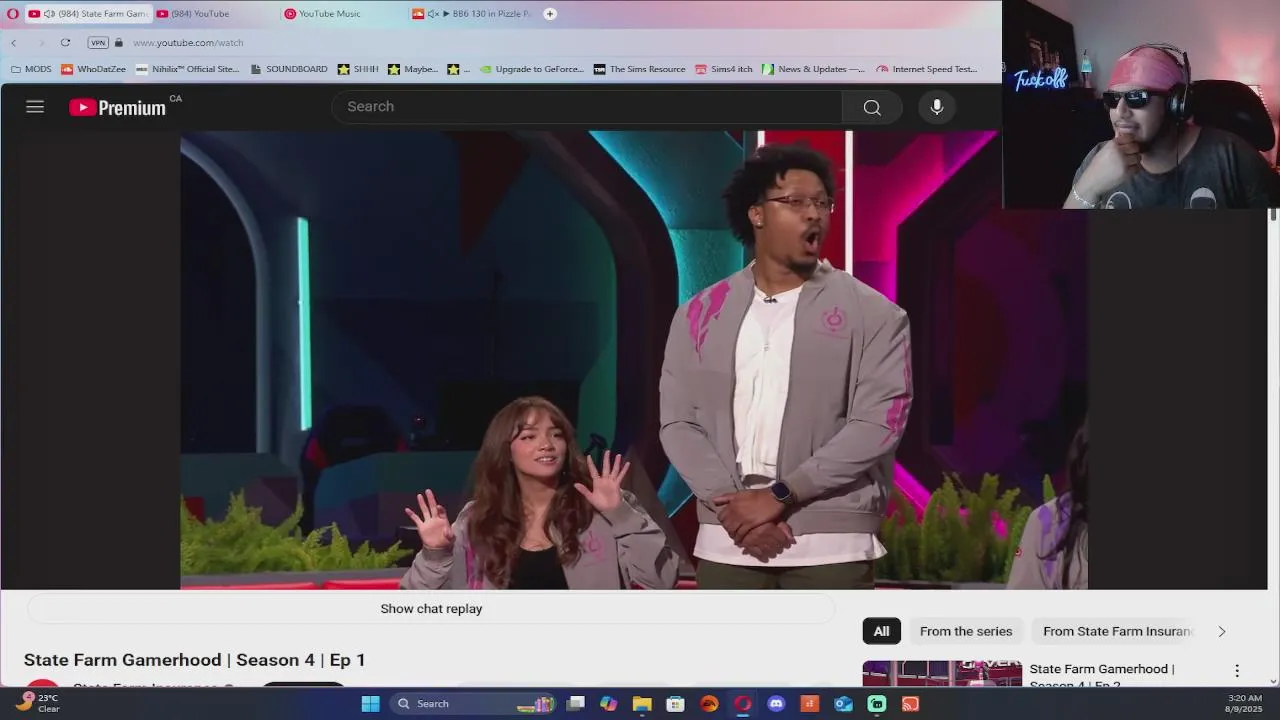Open the Internet Speed Test bookmark
This screenshot has height=720, width=1280.
927,69
